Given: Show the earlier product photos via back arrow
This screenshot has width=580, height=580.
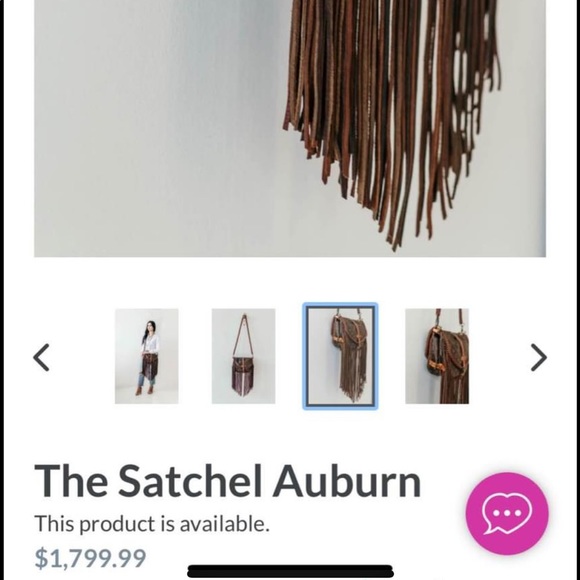Looking at the screenshot, I should [41, 357].
